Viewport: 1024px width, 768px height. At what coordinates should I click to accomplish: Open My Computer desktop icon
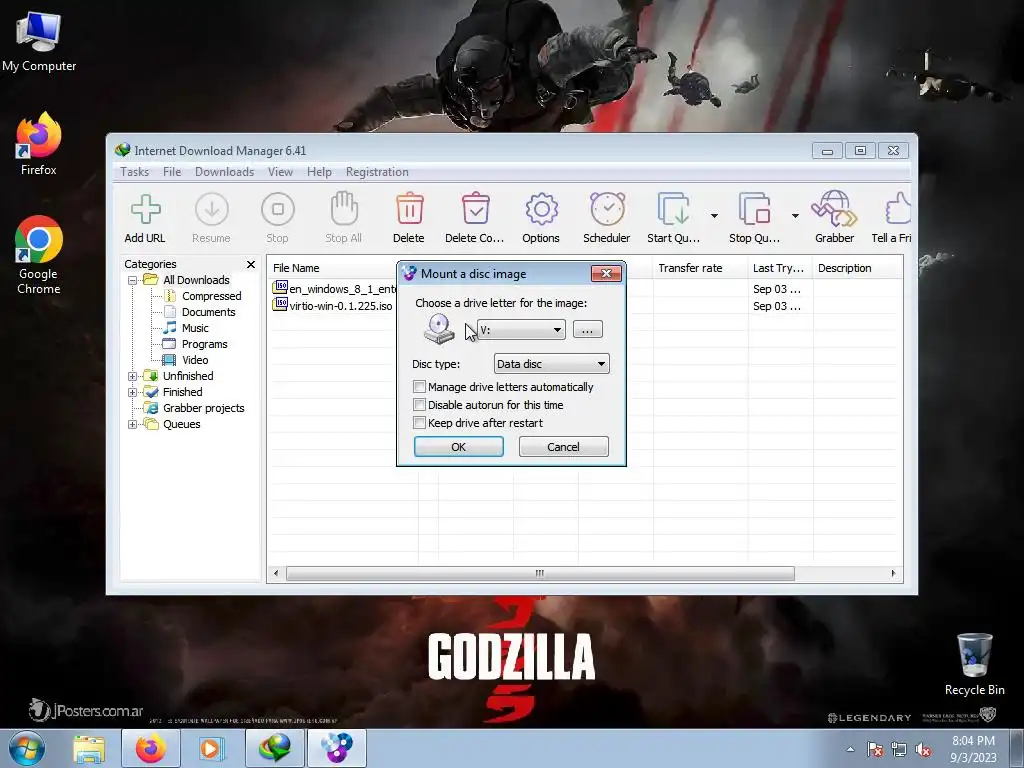tap(39, 42)
